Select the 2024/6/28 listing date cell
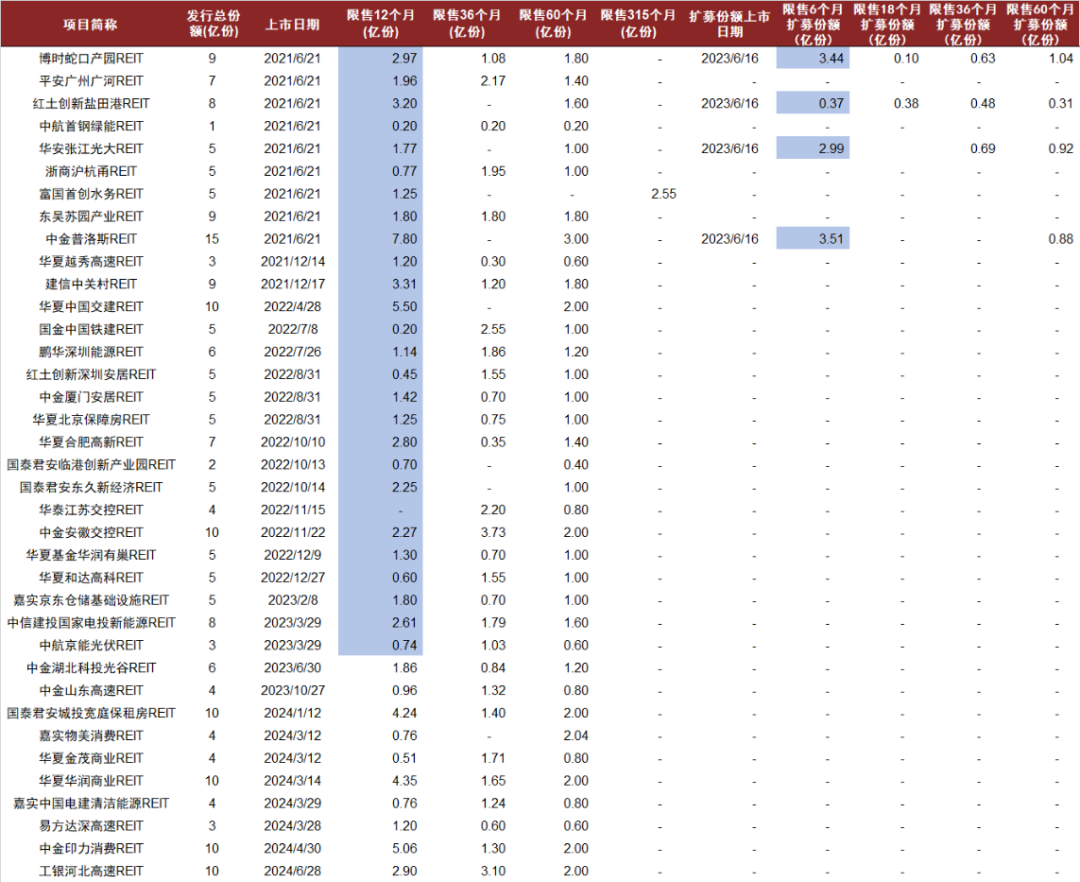 [x=294, y=872]
